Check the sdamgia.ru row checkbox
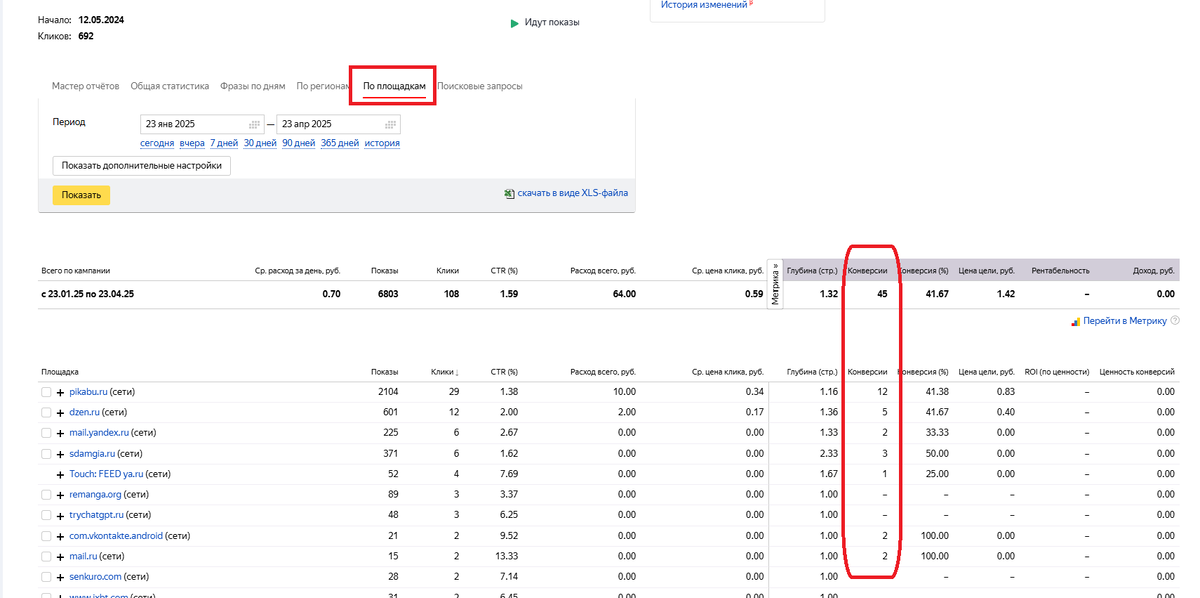This screenshot has height=598, width=1200. [46, 453]
